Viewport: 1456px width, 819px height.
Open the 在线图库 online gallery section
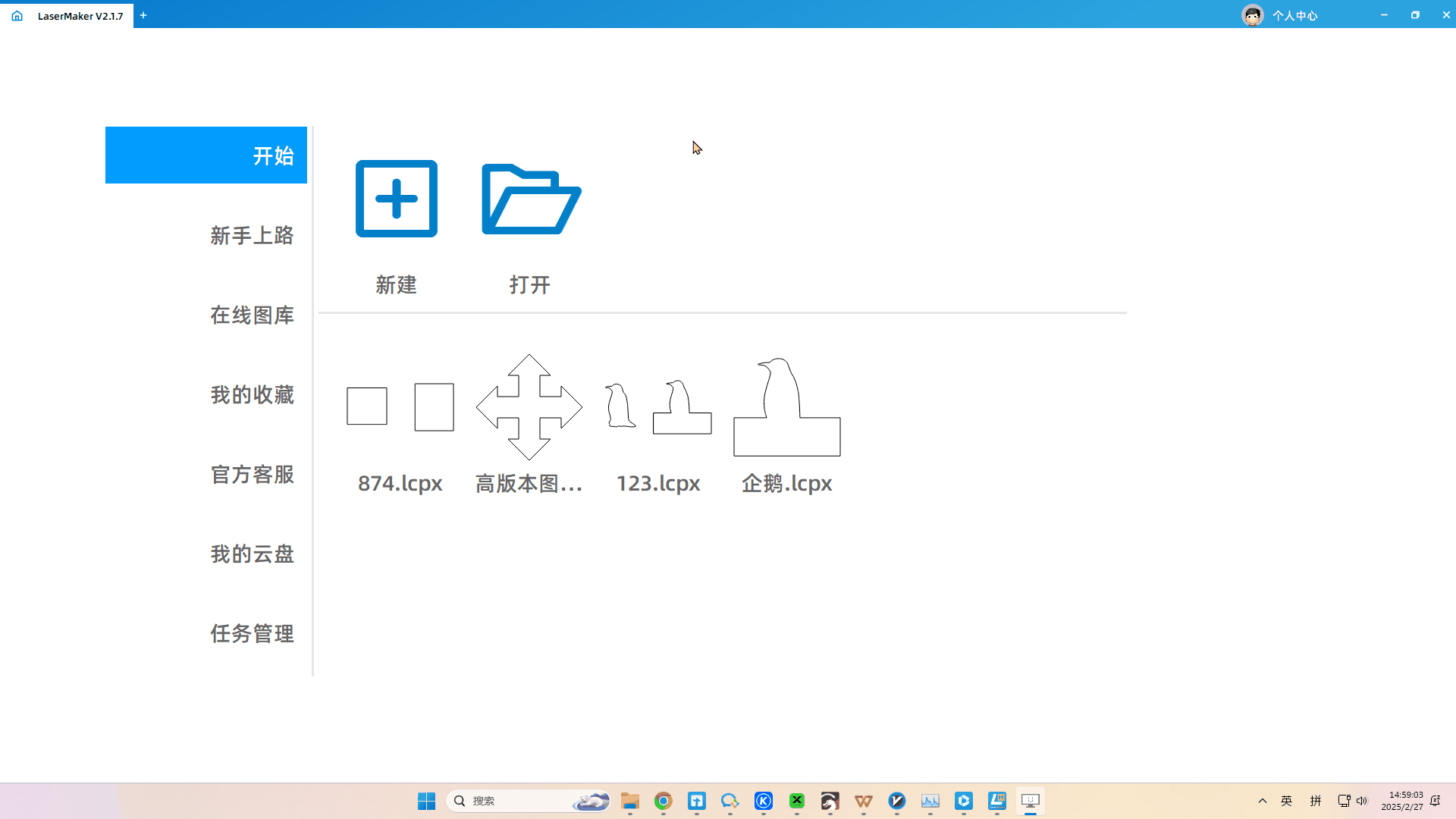[x=252, y=315]
